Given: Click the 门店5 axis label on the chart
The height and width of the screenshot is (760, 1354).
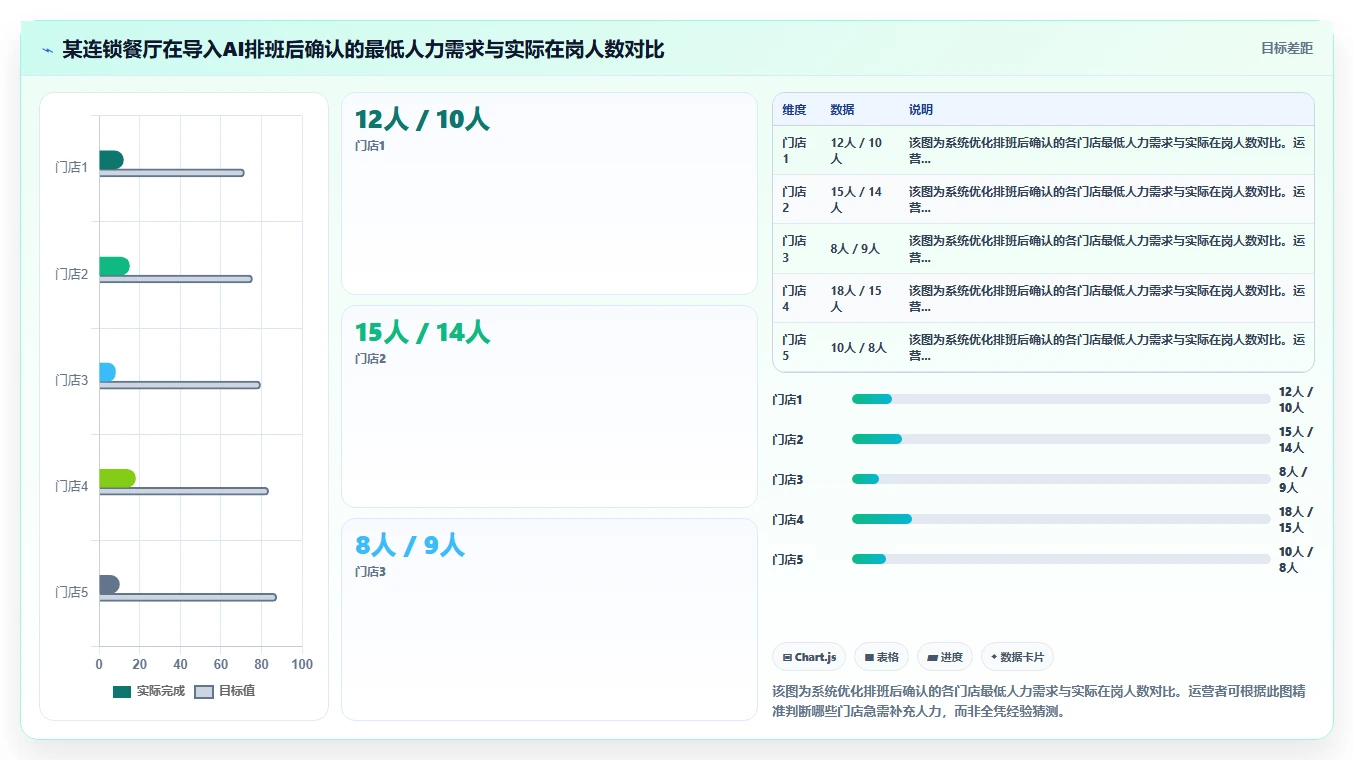Looking at the screenshot, I should point(72,592).
